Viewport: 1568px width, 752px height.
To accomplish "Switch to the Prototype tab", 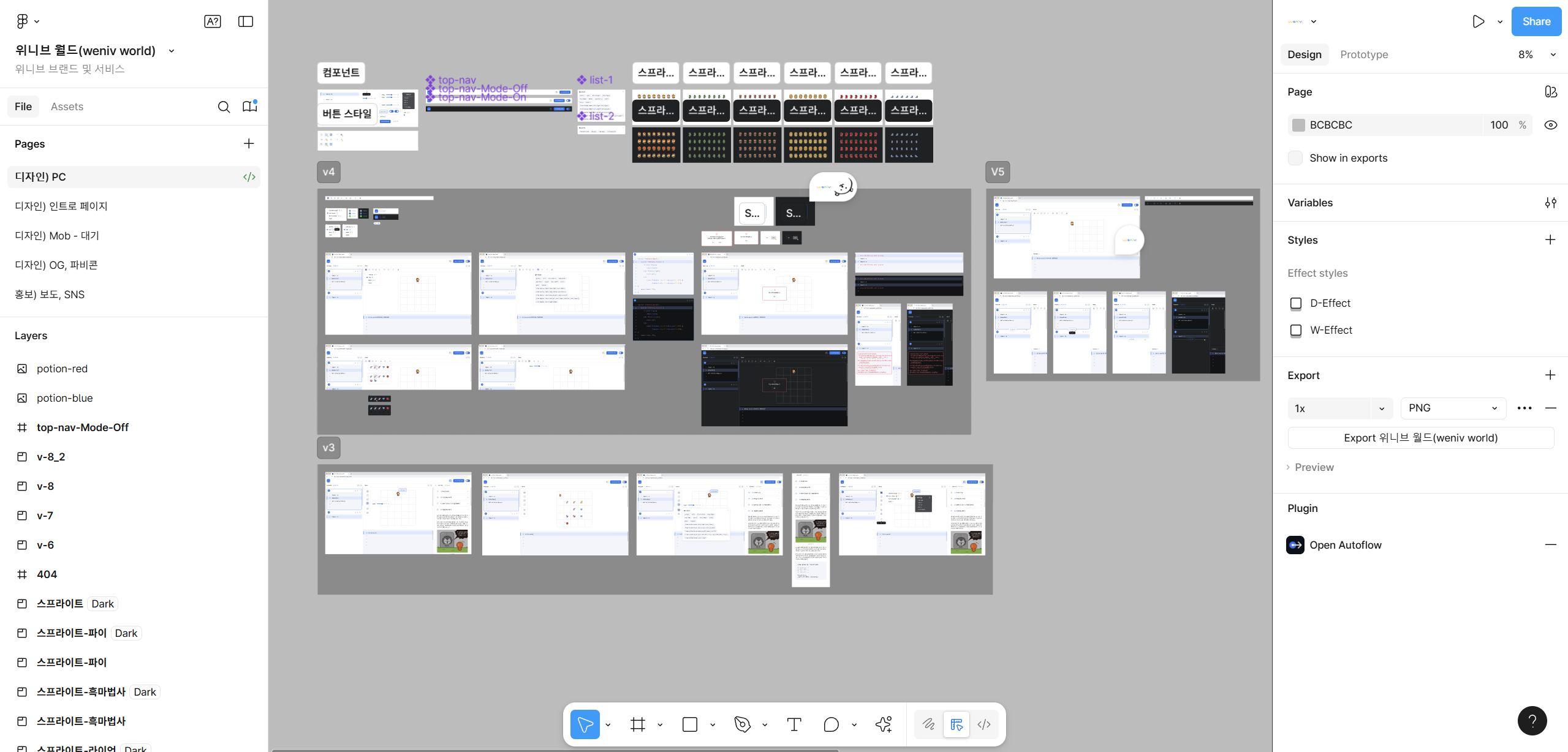I will click(1364, 55).
